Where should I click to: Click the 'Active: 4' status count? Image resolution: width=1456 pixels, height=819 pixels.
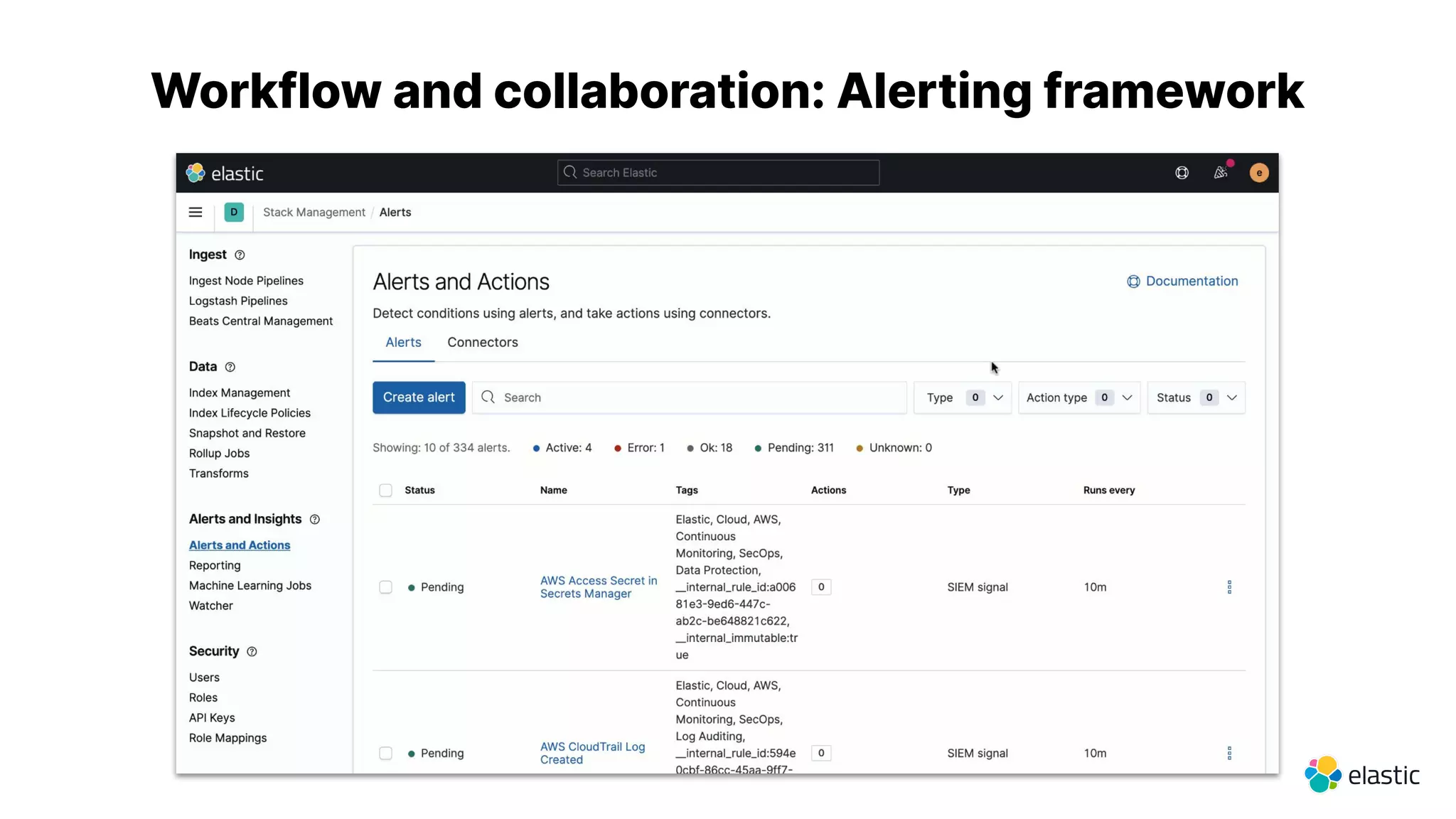(x=562, y=448)
